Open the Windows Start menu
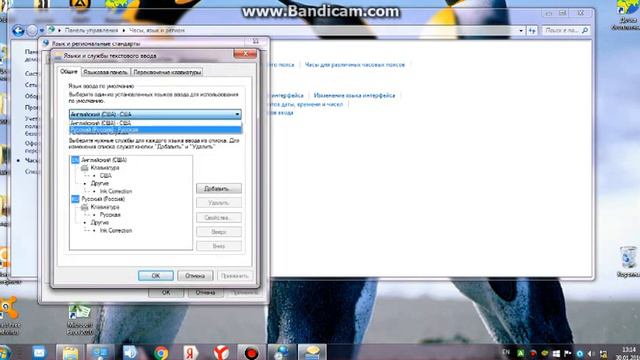 pos(4,353)
